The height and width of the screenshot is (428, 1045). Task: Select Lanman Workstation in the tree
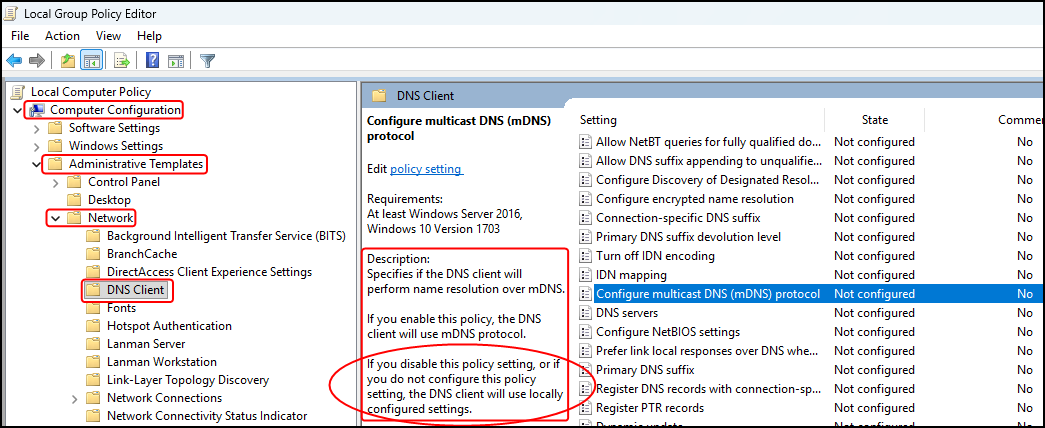click(161, 362)
